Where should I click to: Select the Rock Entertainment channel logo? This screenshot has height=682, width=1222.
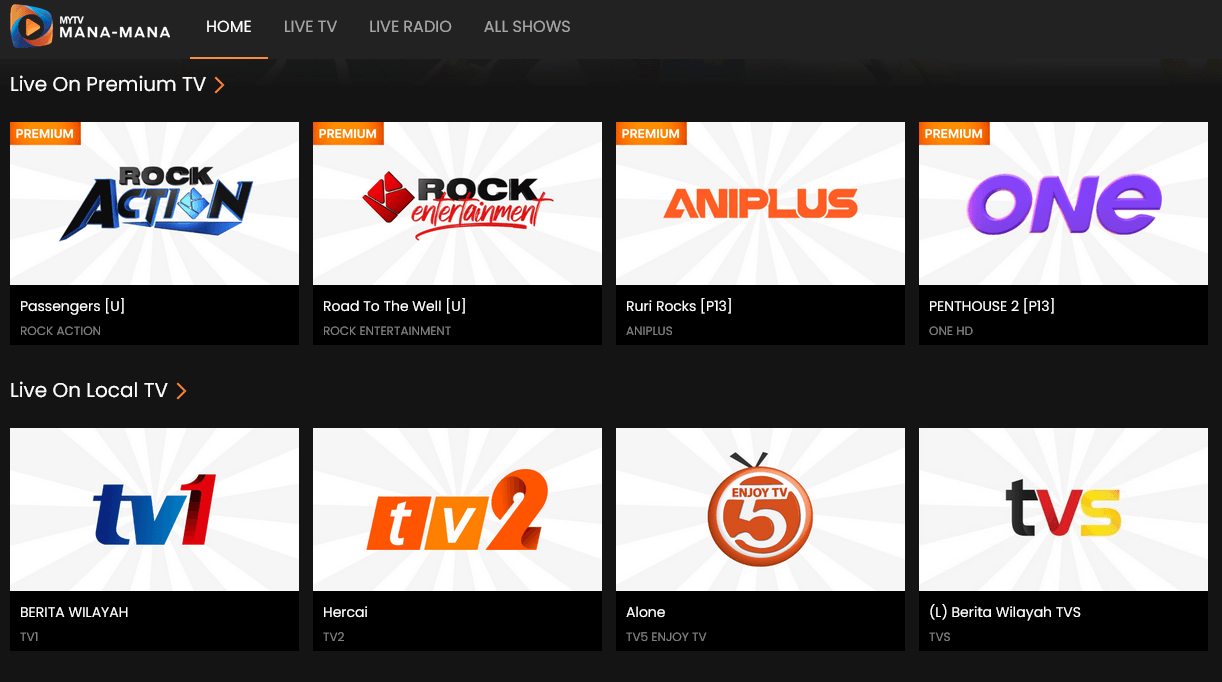[457, 204]
